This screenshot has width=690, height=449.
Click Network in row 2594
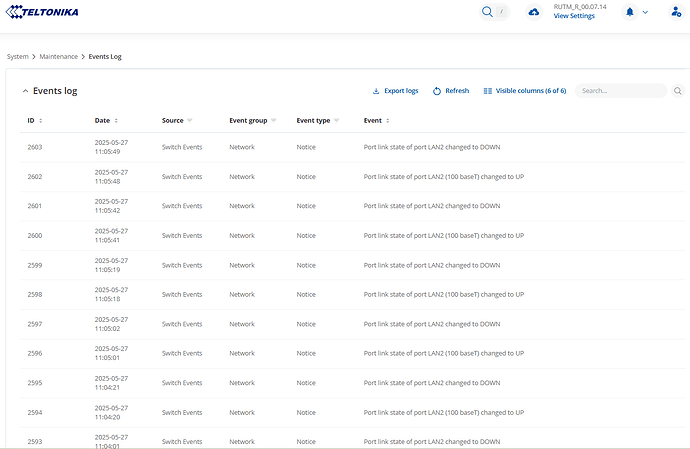click(x=242, y=412)
